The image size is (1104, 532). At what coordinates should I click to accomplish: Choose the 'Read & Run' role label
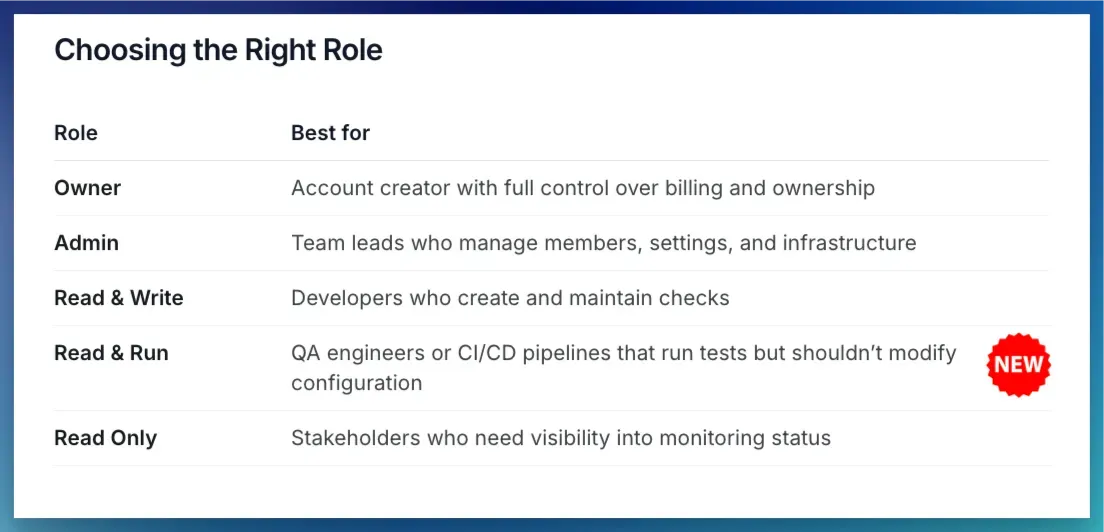[111, 353]
